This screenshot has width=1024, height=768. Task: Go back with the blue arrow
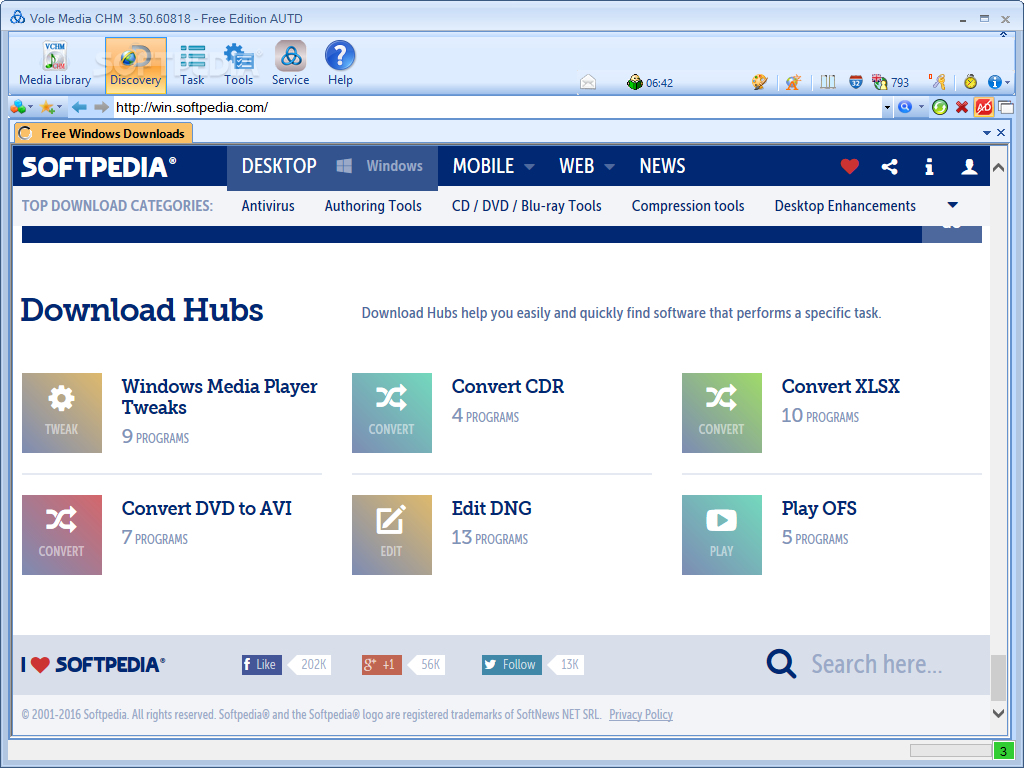pos(79,107)
